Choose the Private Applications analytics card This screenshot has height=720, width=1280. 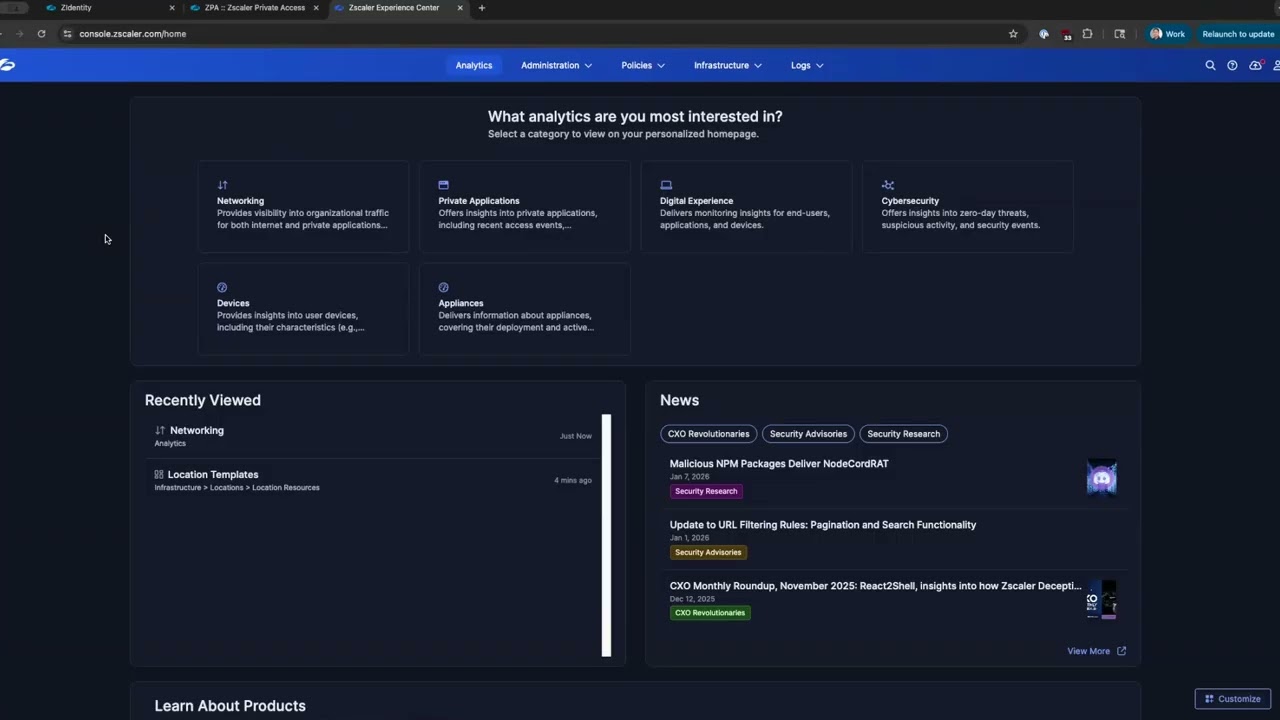coord(525,206)
